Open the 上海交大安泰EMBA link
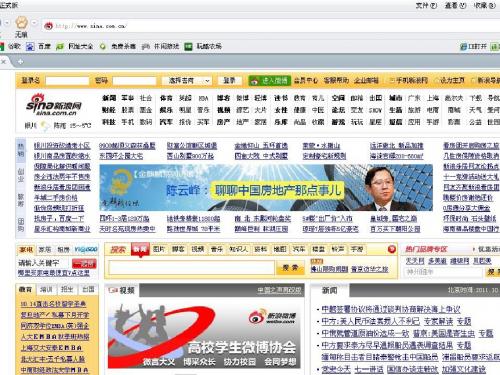 [x=51, y=348]
